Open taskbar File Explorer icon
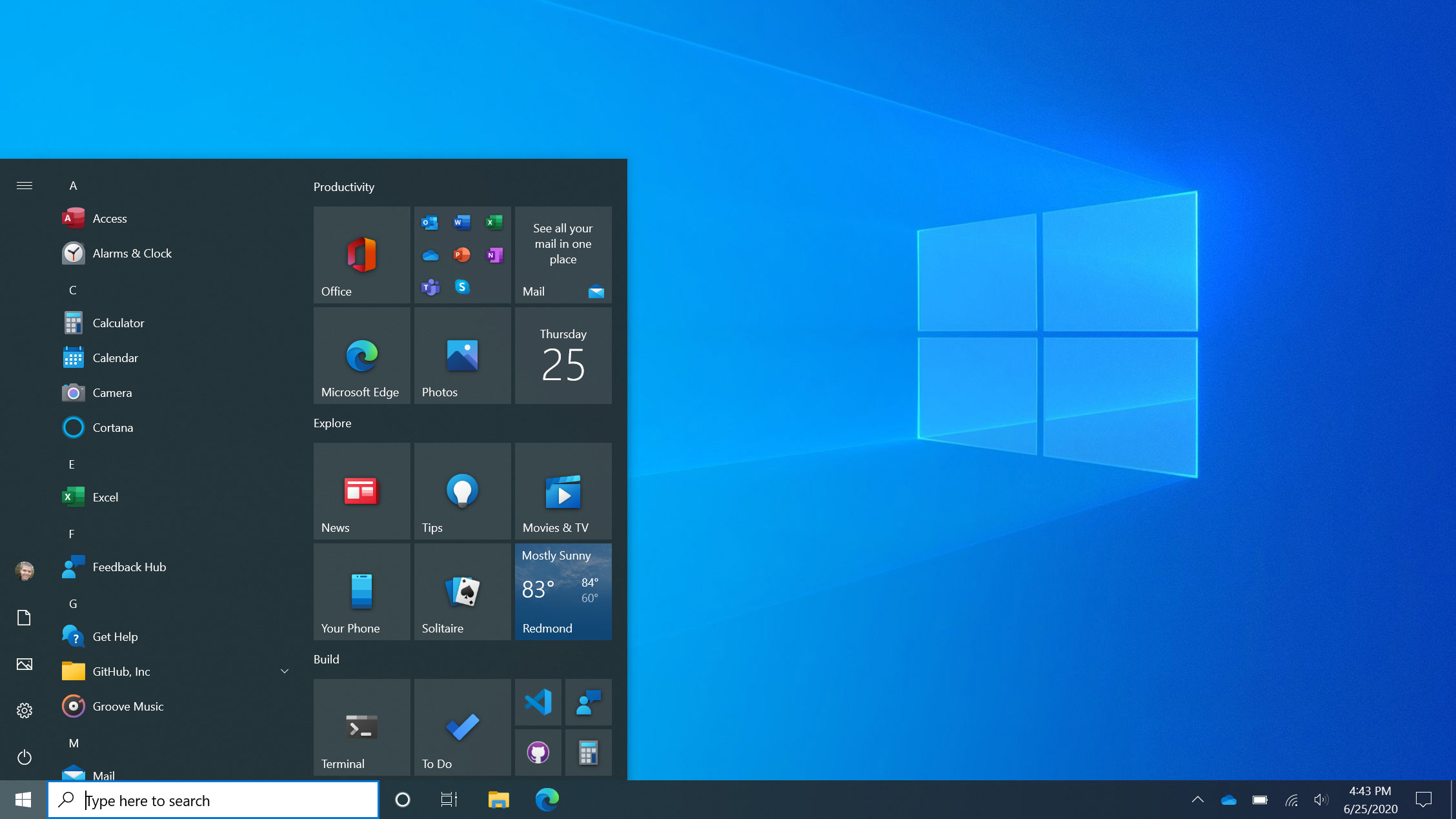The width and height of the screenshot is (1456, 819). [x=498, y=799]
